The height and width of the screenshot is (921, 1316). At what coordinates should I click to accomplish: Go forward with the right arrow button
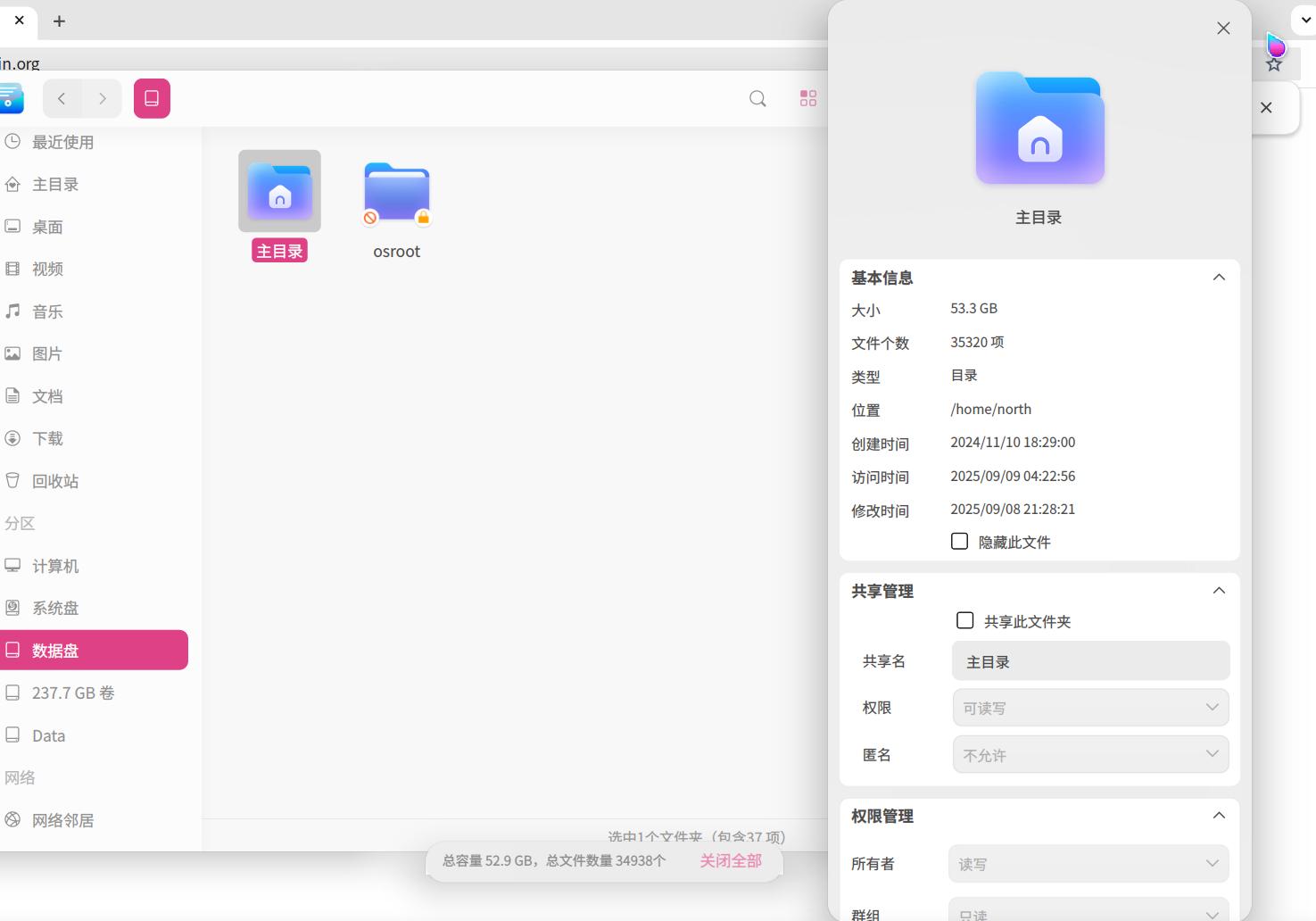tap(103, 98)
